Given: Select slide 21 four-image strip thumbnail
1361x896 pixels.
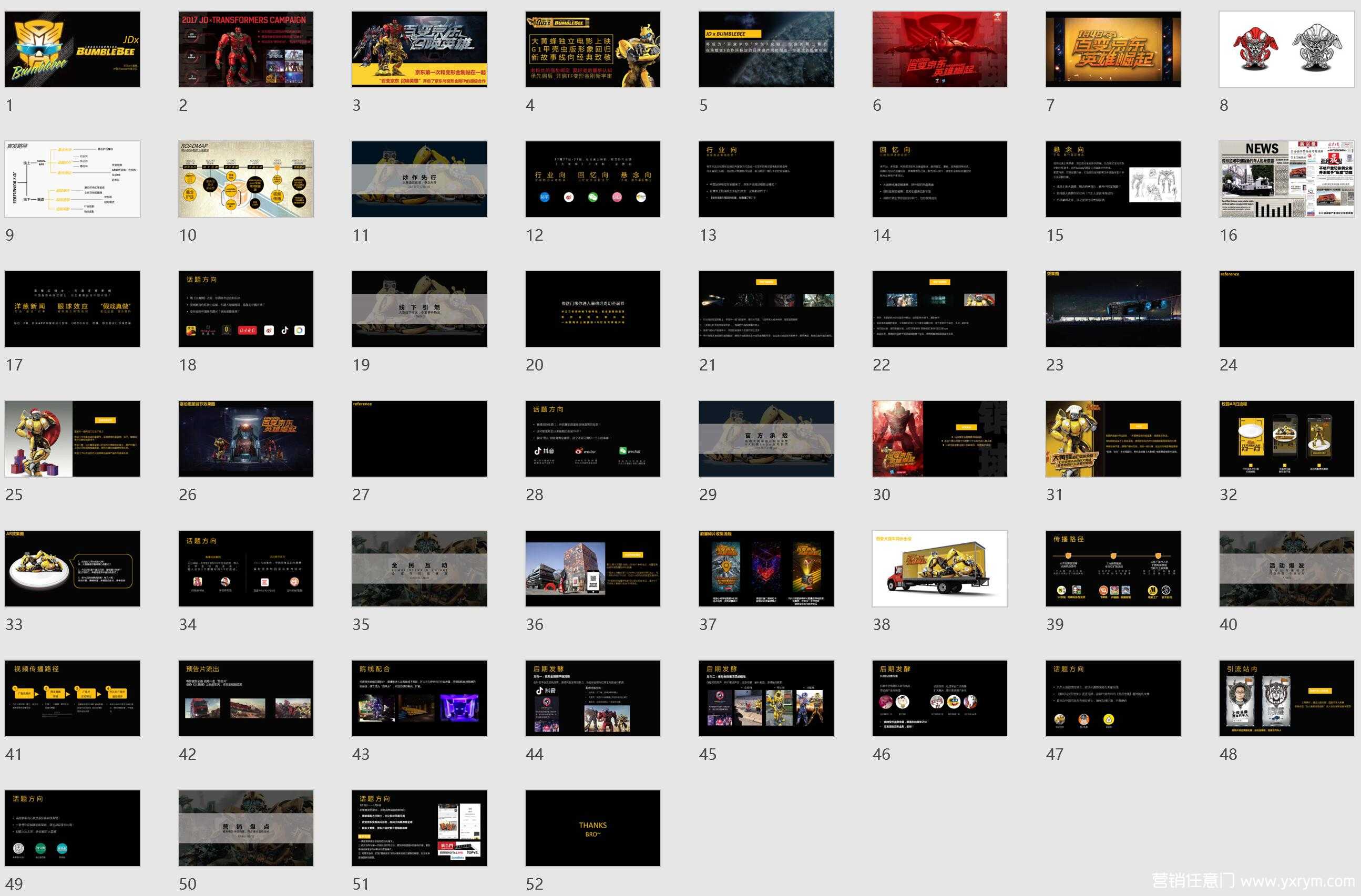Looking at the screenshot, I should 766,309.
